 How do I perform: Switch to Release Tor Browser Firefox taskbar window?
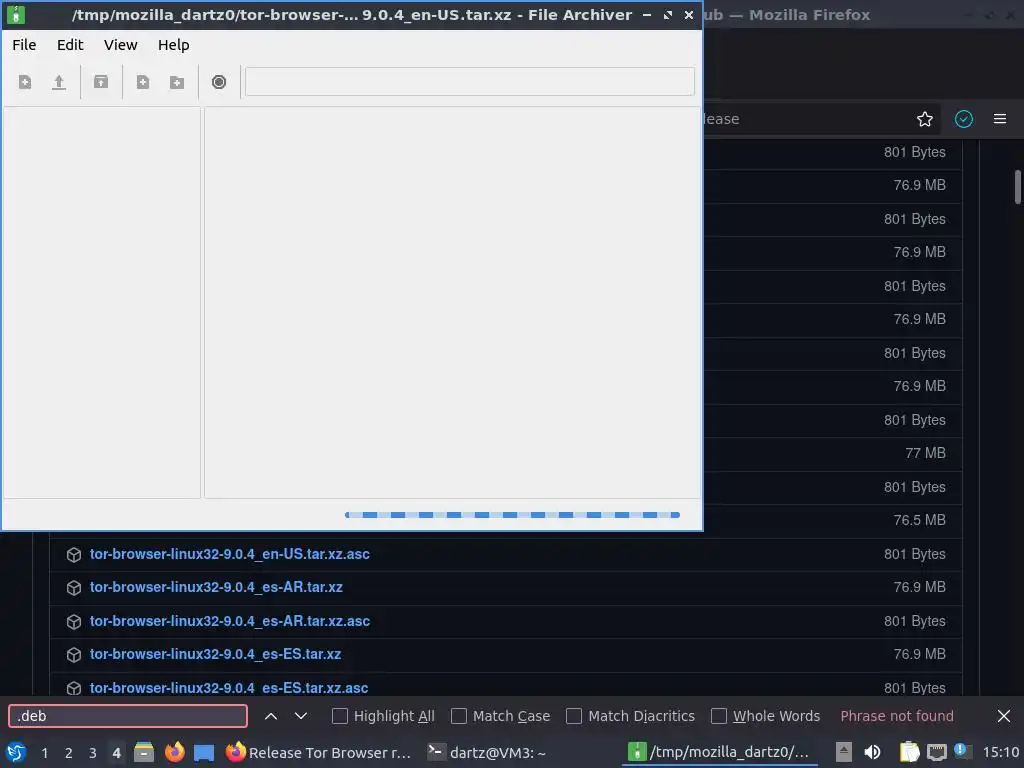pyautogui.click(x=319, y=752)
